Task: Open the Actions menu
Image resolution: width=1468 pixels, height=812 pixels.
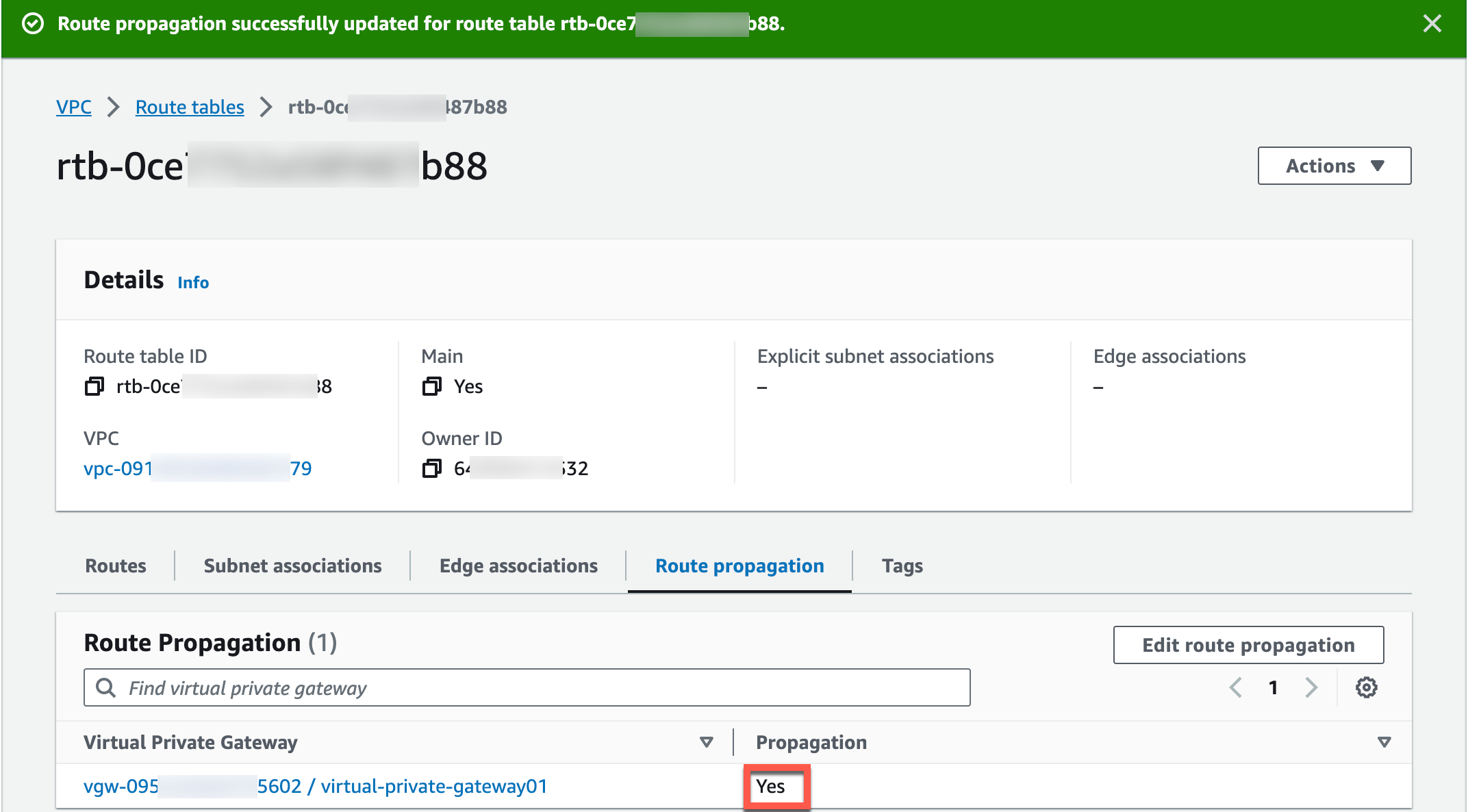Action: click(x=1333, y=165)
